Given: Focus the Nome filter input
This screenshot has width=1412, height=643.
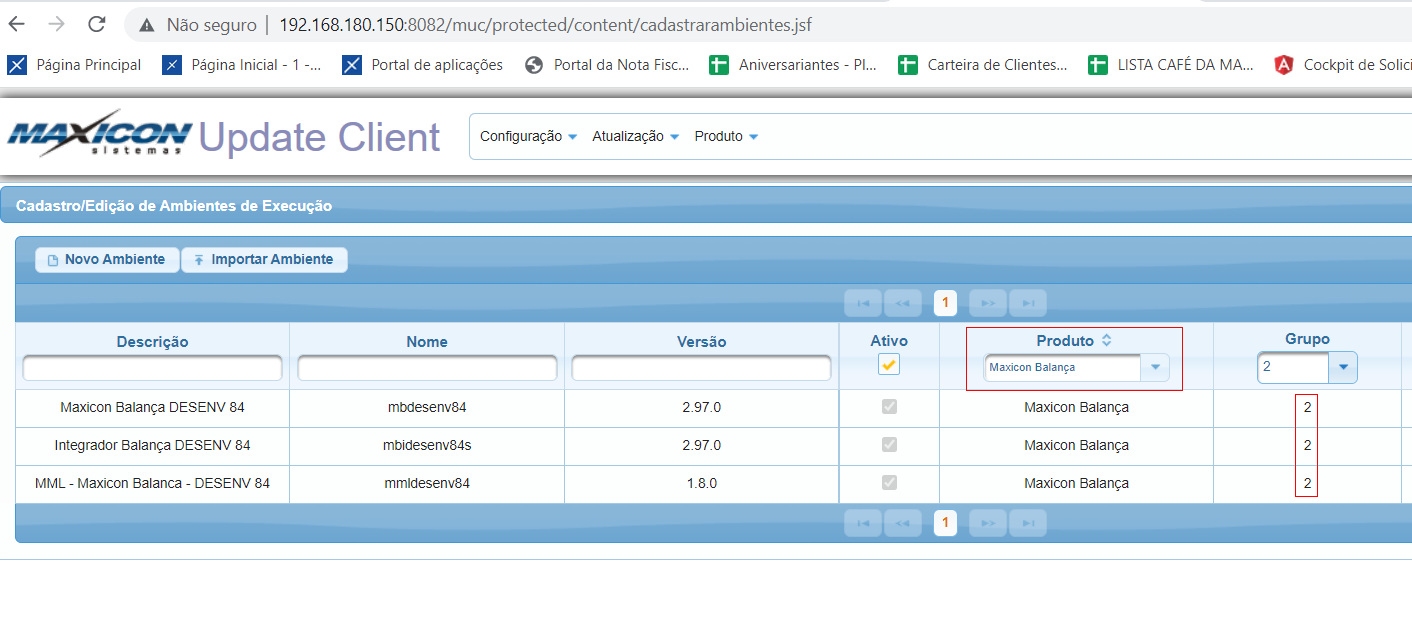Looking at the screenshot, I should pos(427,368).
